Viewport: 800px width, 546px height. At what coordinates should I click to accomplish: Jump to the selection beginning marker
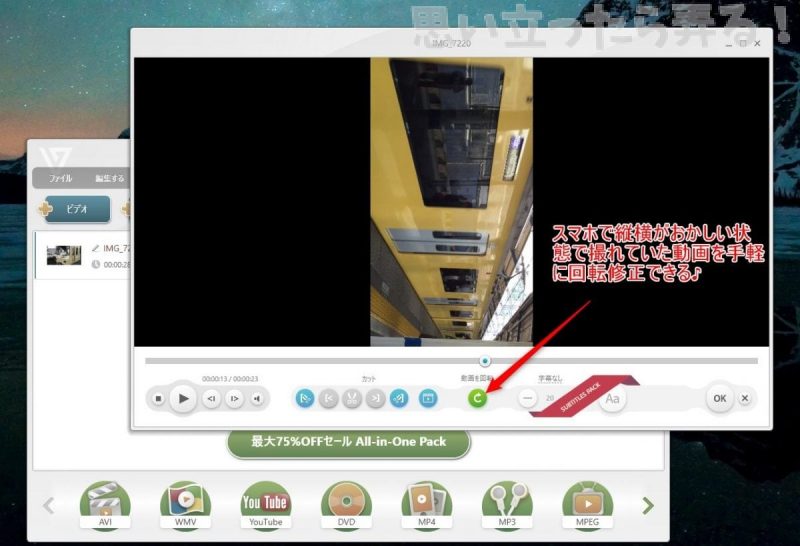click(x=329, y=398)
